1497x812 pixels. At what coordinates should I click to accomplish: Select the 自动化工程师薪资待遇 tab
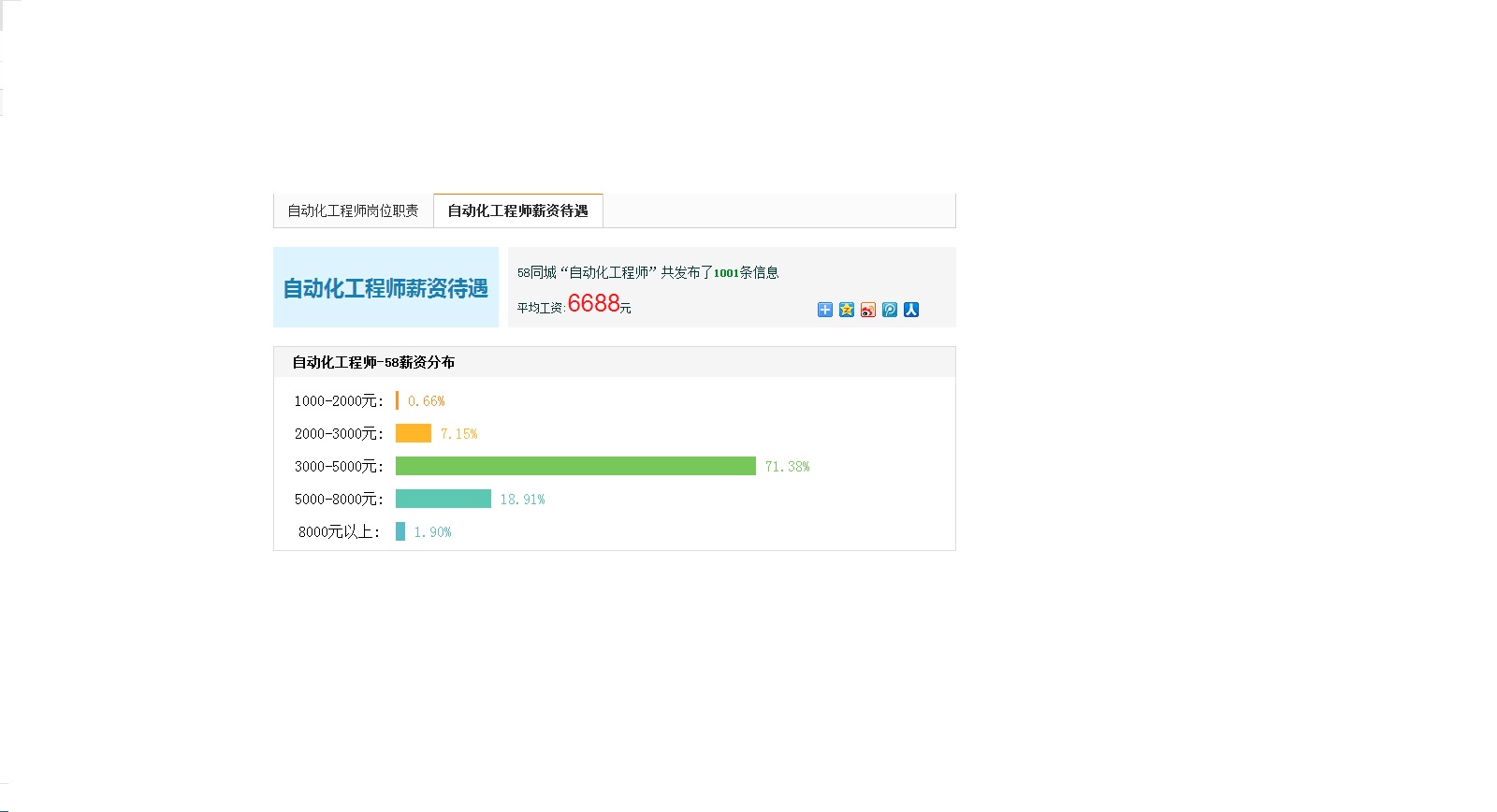point(517,210)
